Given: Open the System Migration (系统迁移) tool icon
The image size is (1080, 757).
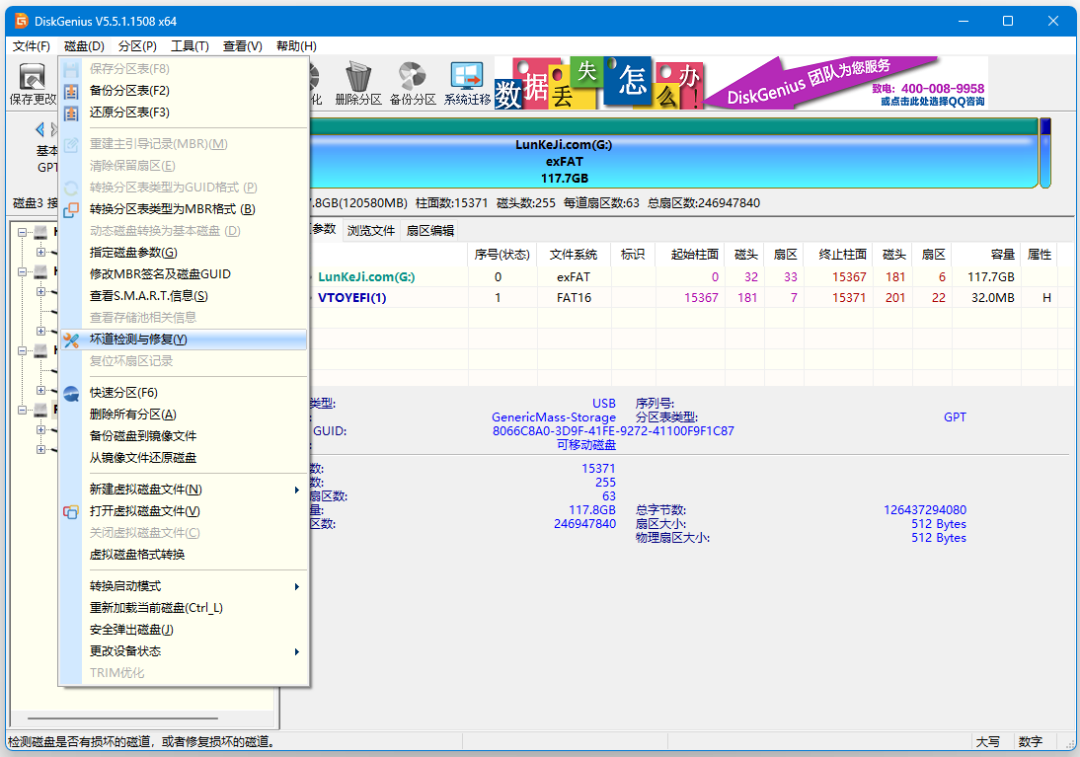Looking at the screenshot, I should [x=467, y=78].
